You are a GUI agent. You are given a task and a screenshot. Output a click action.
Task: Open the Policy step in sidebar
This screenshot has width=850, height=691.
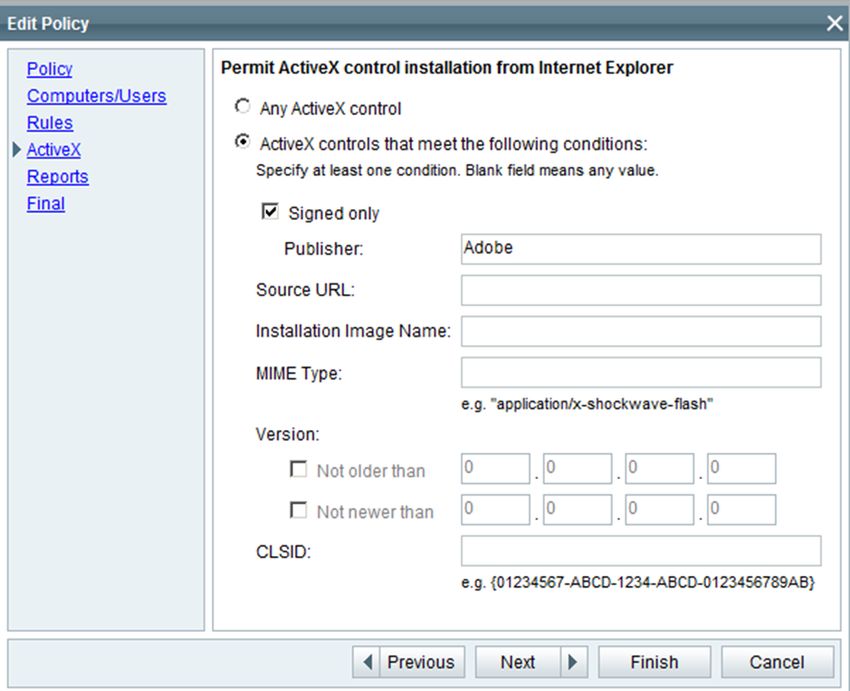[x=49, y=69]
